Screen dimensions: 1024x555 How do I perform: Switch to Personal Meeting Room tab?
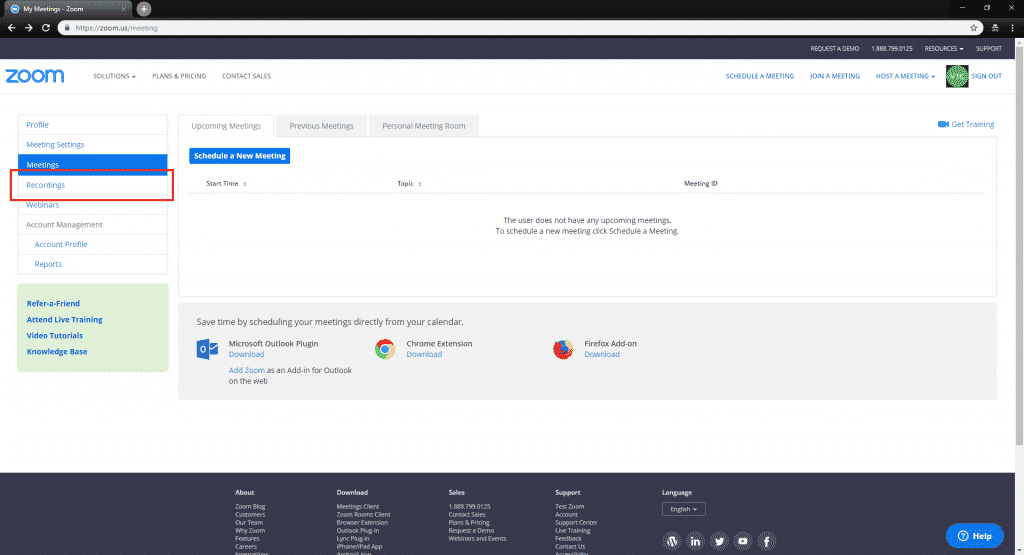tap(424, 126)
